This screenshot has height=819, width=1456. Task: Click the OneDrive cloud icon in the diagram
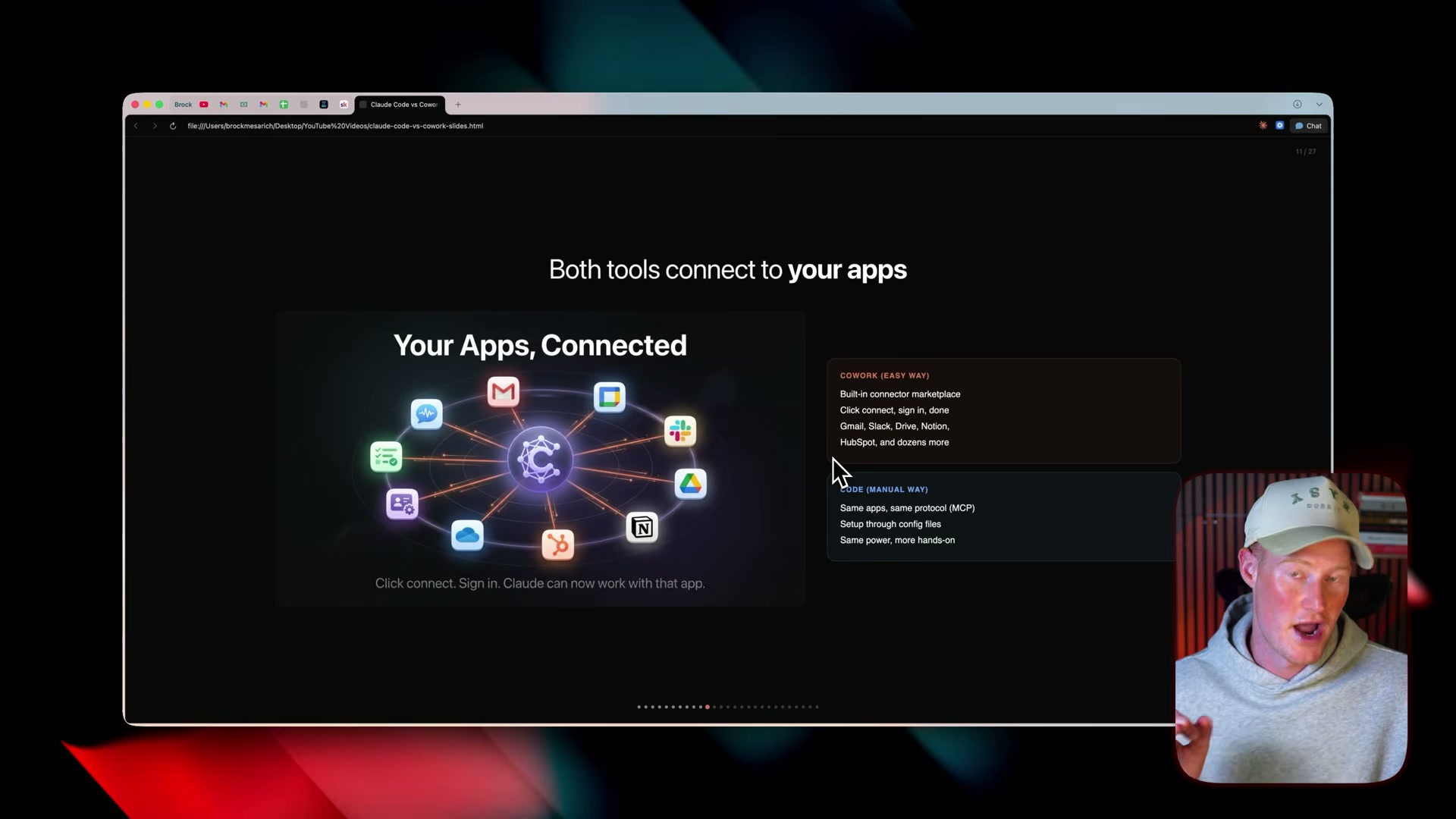(467, 535)
